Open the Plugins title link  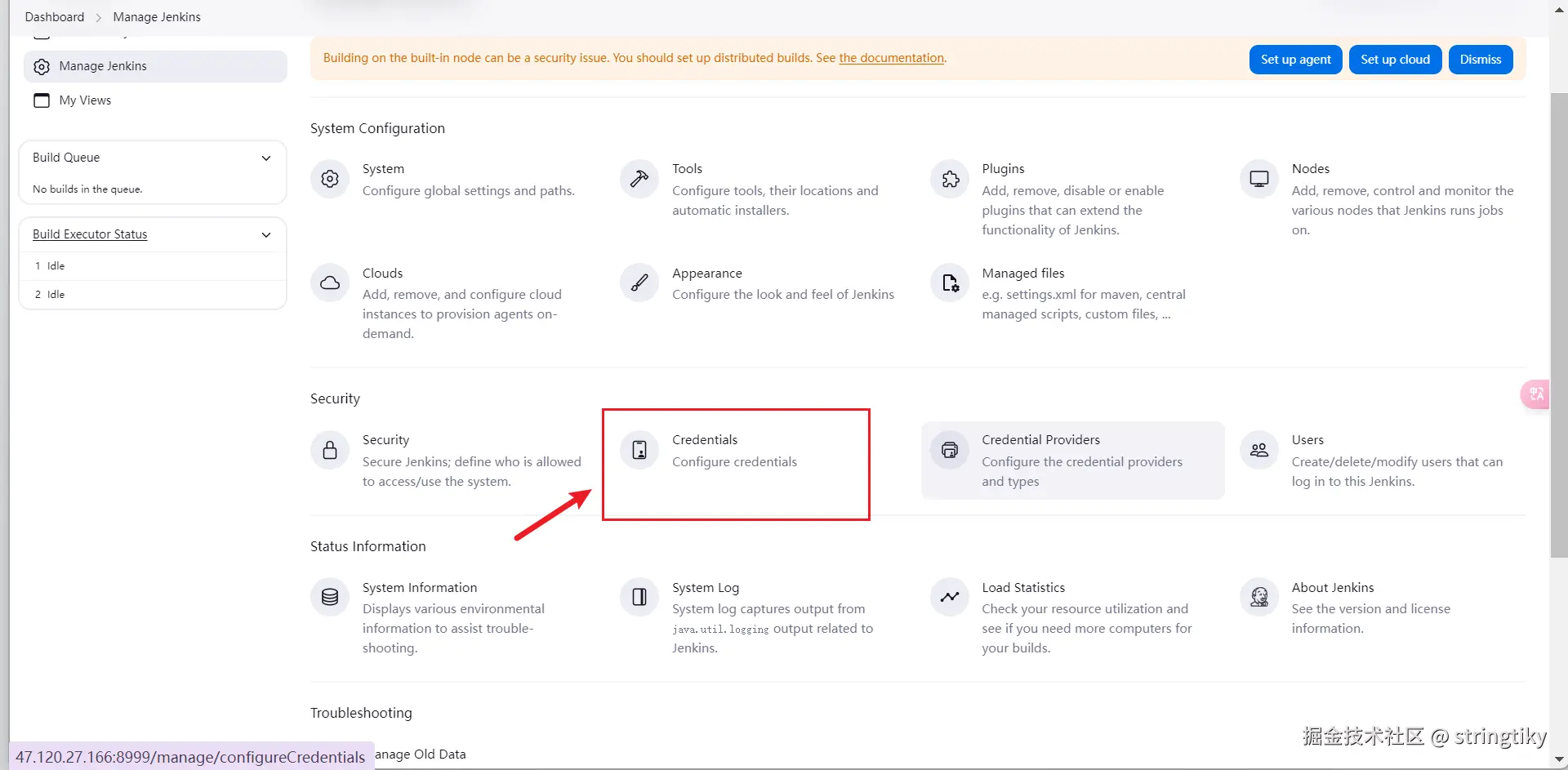pos(1003,169)
